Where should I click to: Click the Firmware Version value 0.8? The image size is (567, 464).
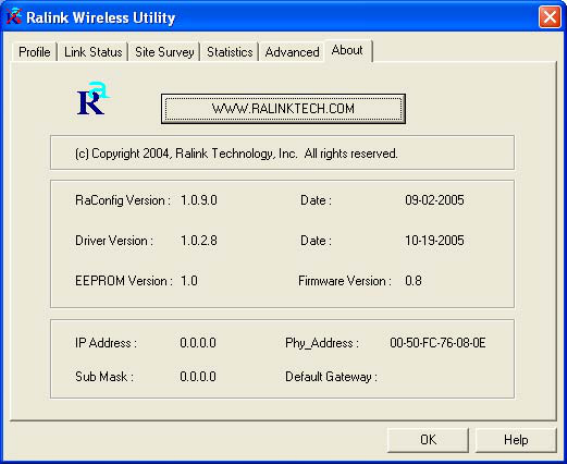tap(413, 281)
